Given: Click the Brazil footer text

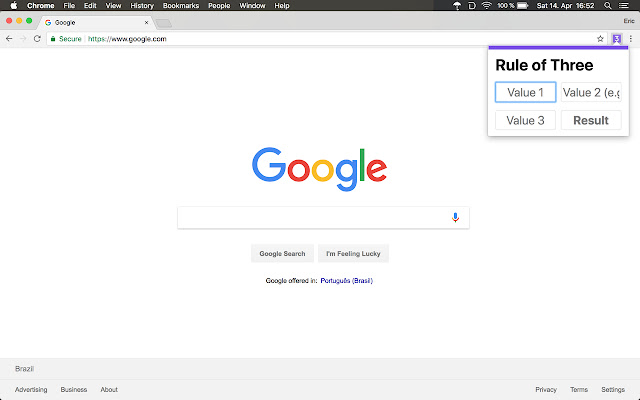Looking at the screenshot, I should [x=24, y=369].
